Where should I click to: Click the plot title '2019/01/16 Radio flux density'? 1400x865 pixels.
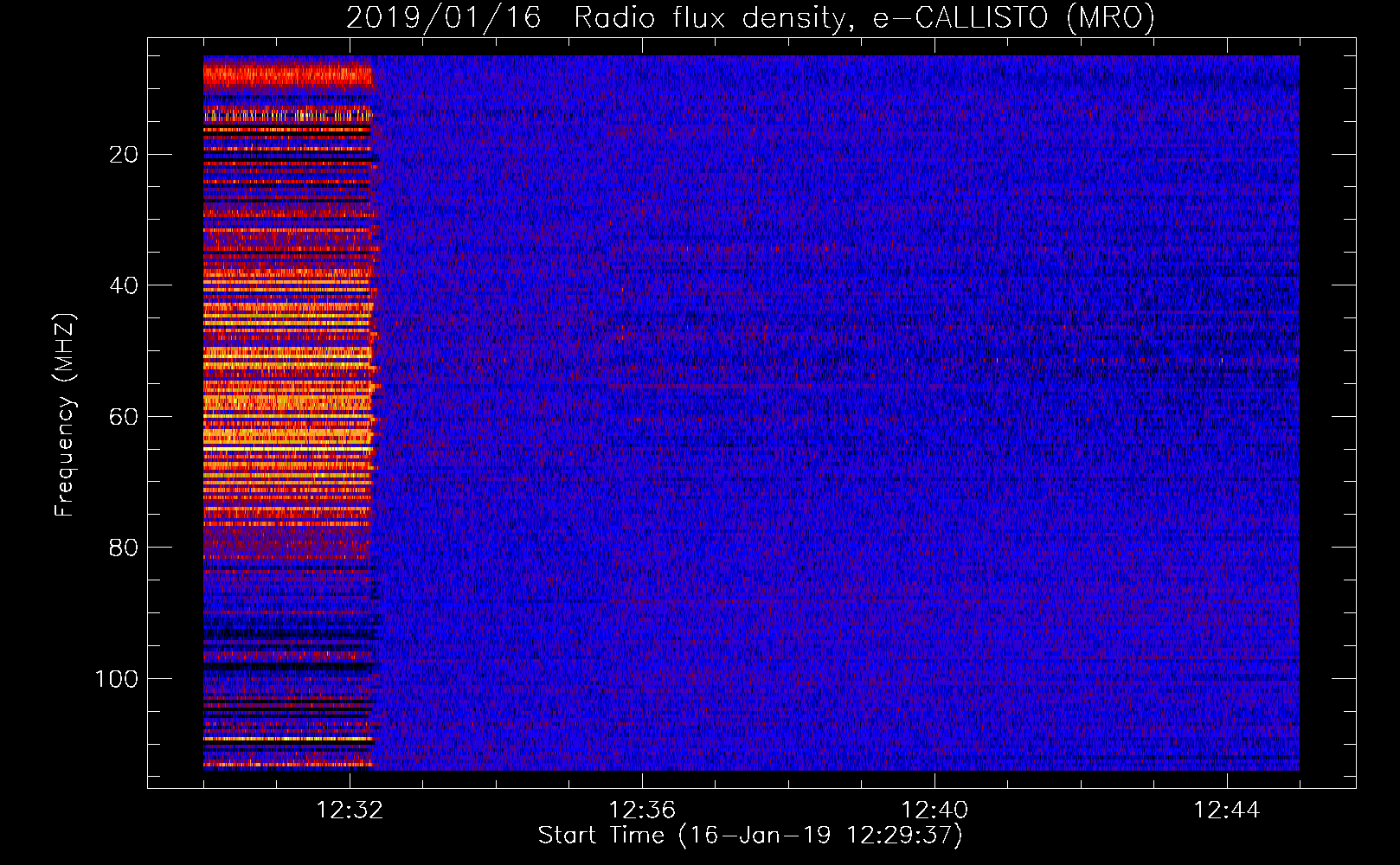tap(751, 17)
